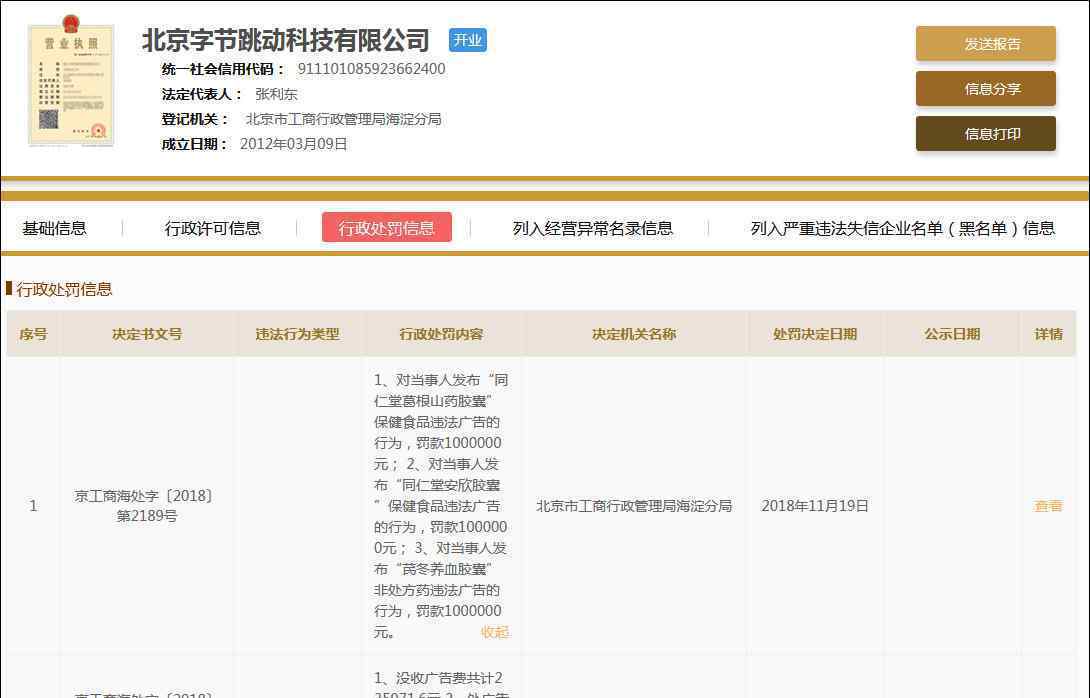Click the 违法行为类型 column header
1090x698 pixels.
(x=298, y=334)
